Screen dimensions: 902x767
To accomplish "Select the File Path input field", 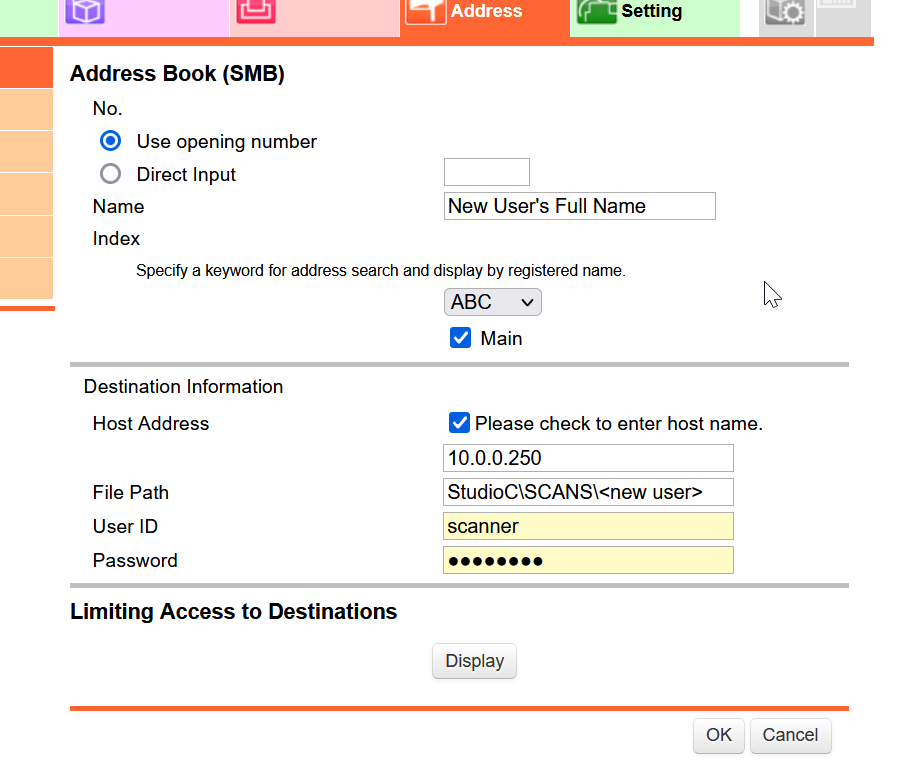I will pos(588,492).
